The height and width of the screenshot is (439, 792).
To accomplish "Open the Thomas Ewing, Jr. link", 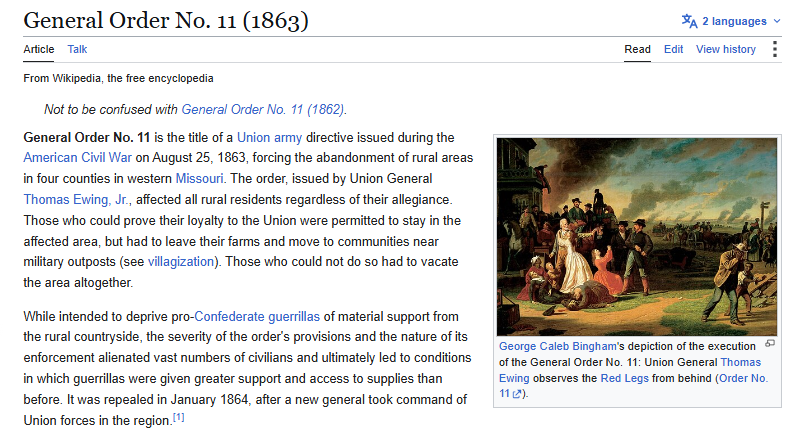I will [x=76, y=200].
